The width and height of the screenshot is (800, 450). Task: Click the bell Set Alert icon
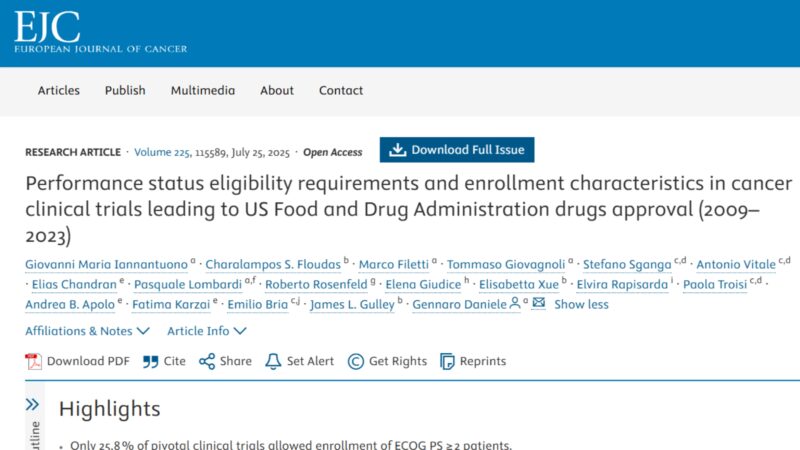click(273, 361)
